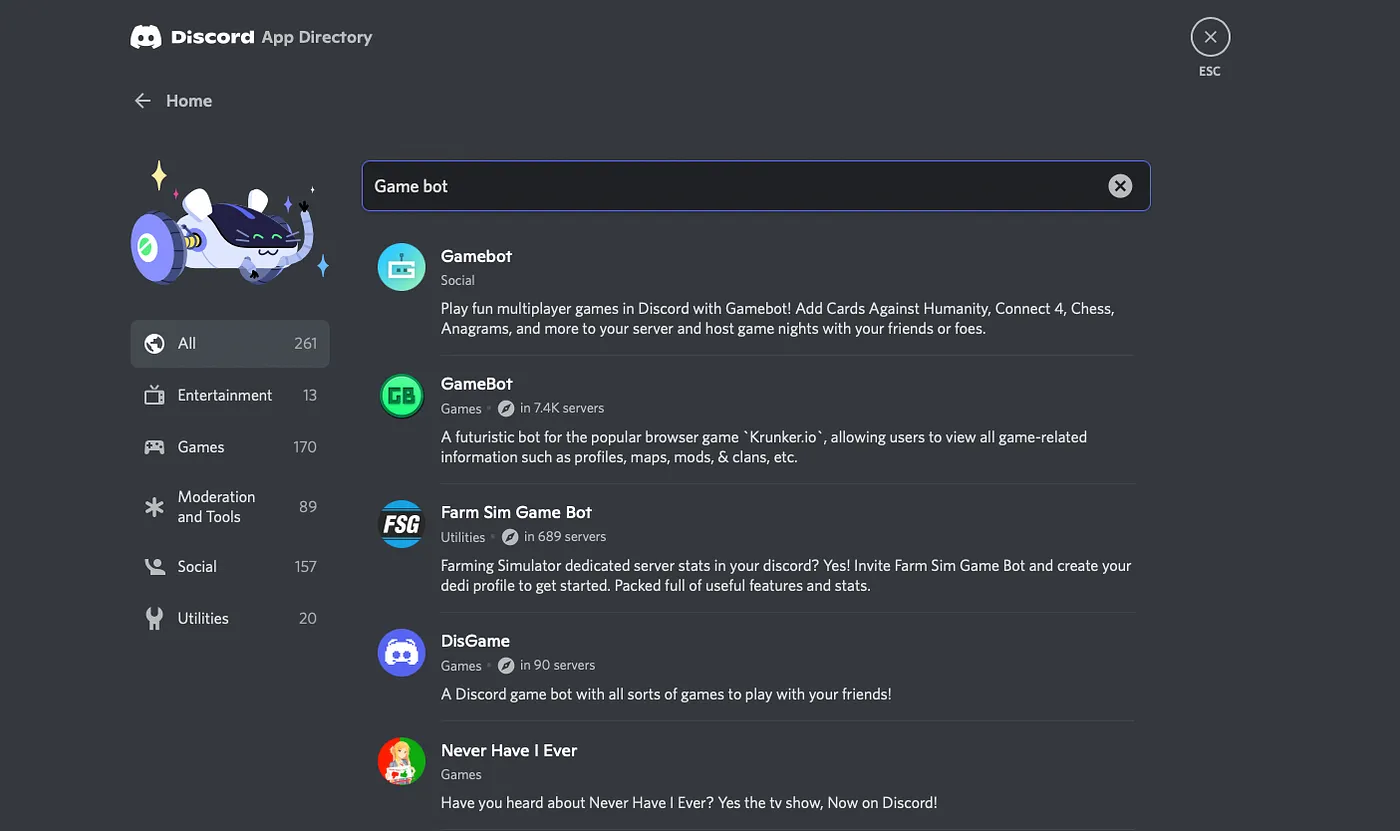Open DisGame's Discord logo avatar
The image size is (1400, 831).
tap(401, 653)
